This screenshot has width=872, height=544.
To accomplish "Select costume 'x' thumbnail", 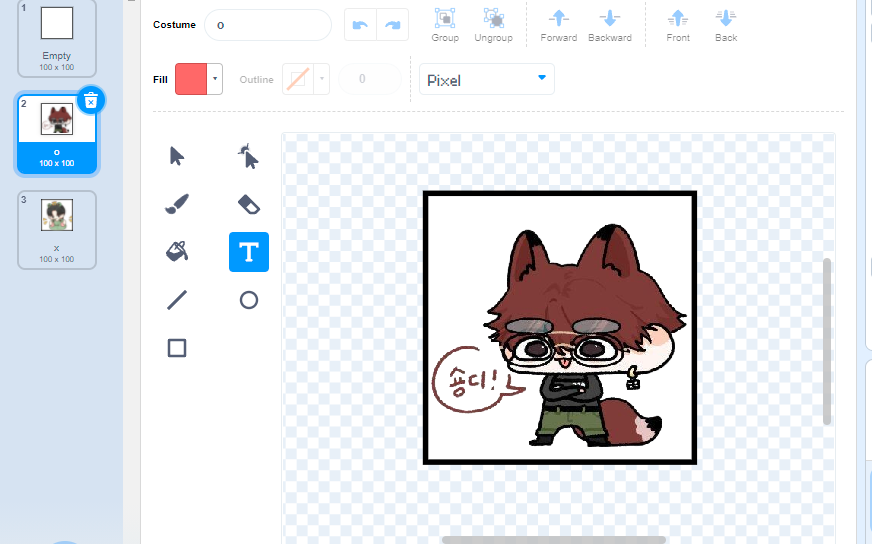I will click(x=57, y=230).
